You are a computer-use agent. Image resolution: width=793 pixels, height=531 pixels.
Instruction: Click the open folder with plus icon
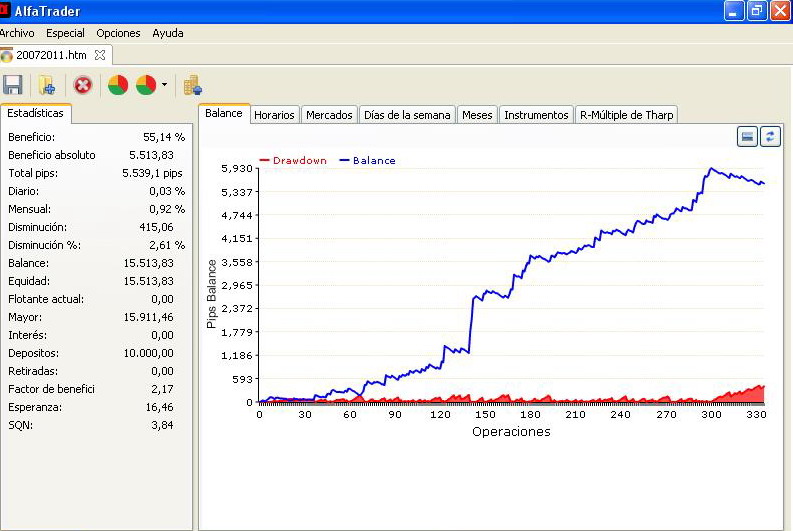pos(46,85)
